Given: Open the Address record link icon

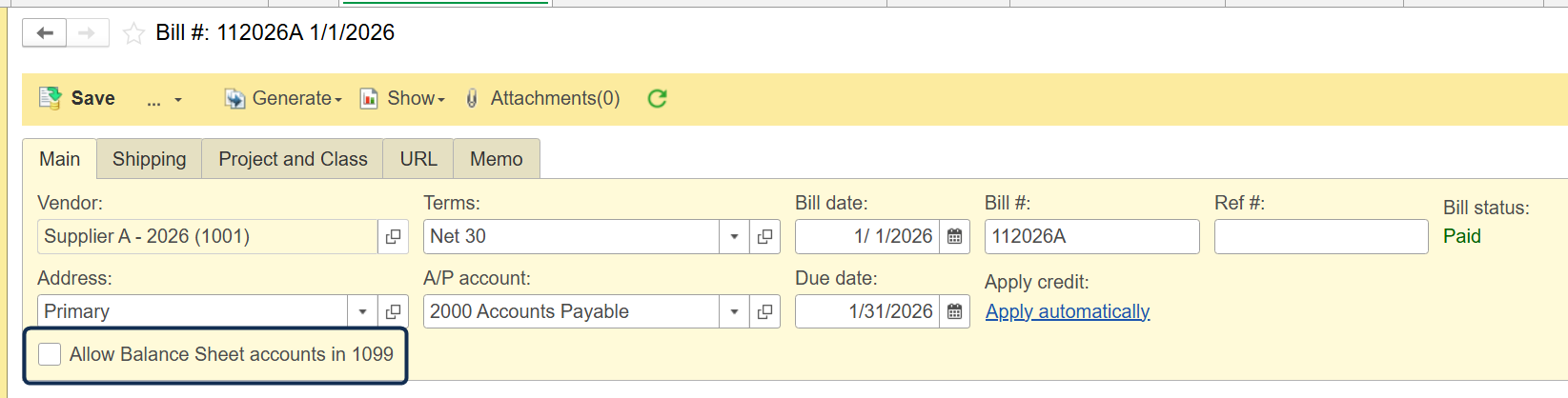Looking at the screenshot, I should (393, 312).
